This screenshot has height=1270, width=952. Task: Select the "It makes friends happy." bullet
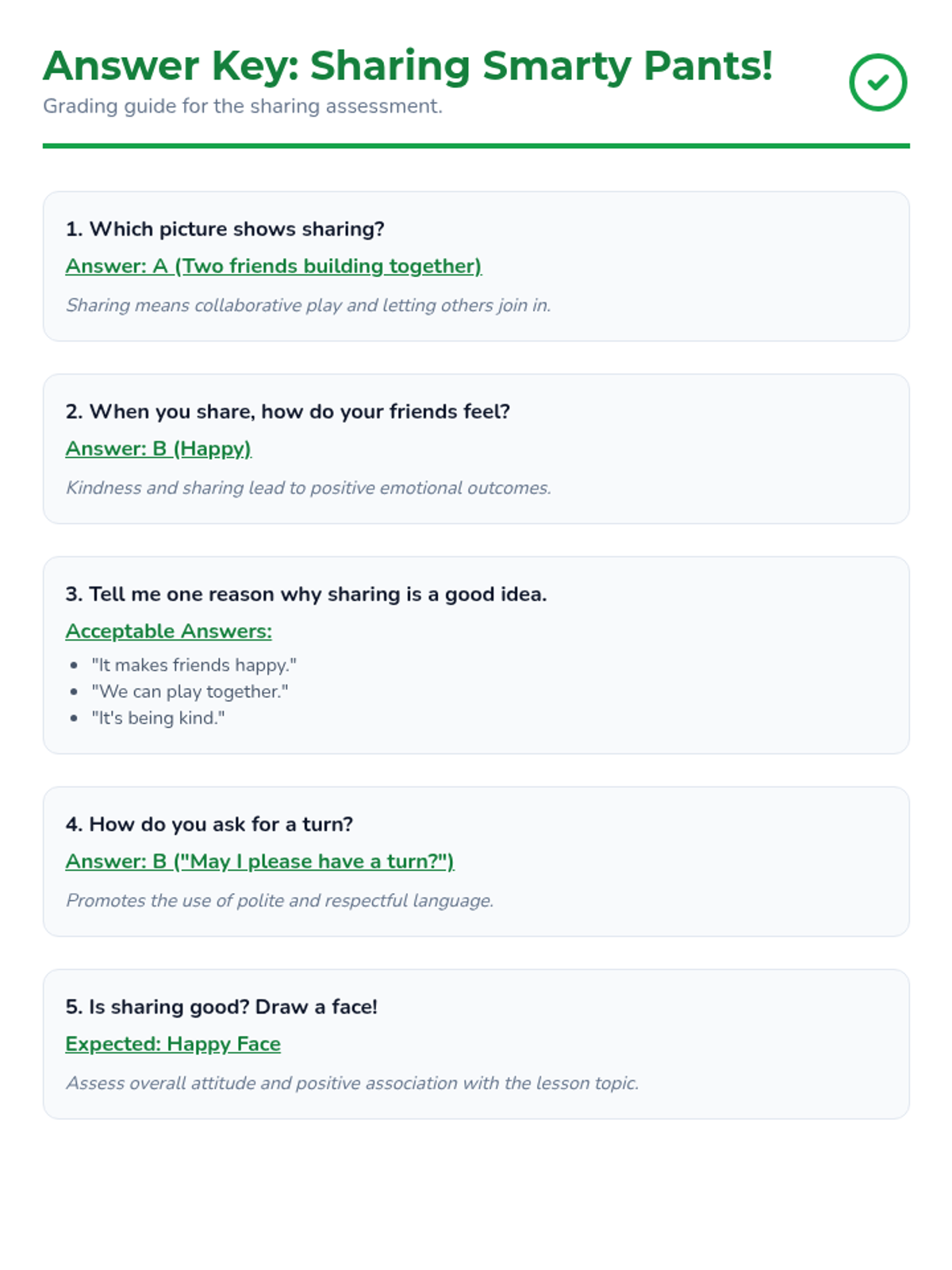pyautogui.click(x=194, y=665)
